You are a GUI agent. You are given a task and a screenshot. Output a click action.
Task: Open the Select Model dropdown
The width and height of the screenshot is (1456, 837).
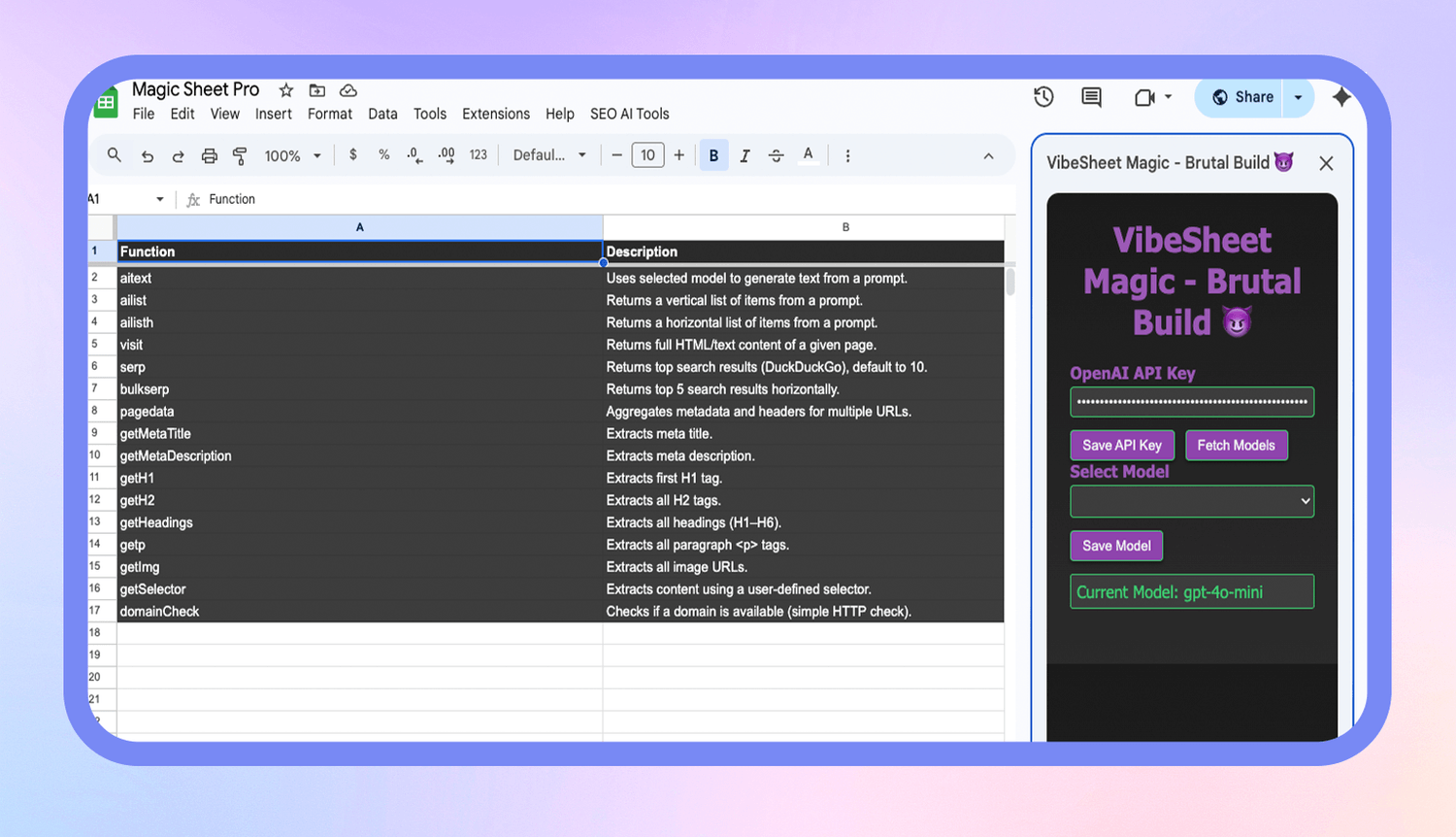tap(1192, 501)
